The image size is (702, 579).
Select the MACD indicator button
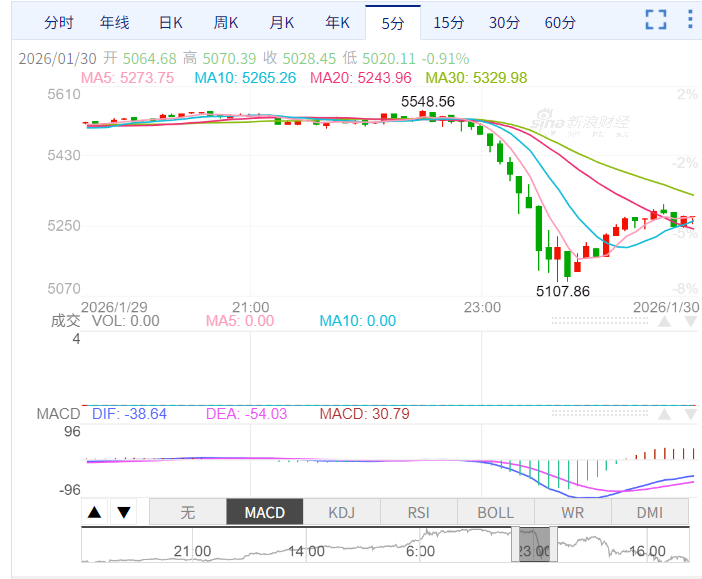point(265,512)
